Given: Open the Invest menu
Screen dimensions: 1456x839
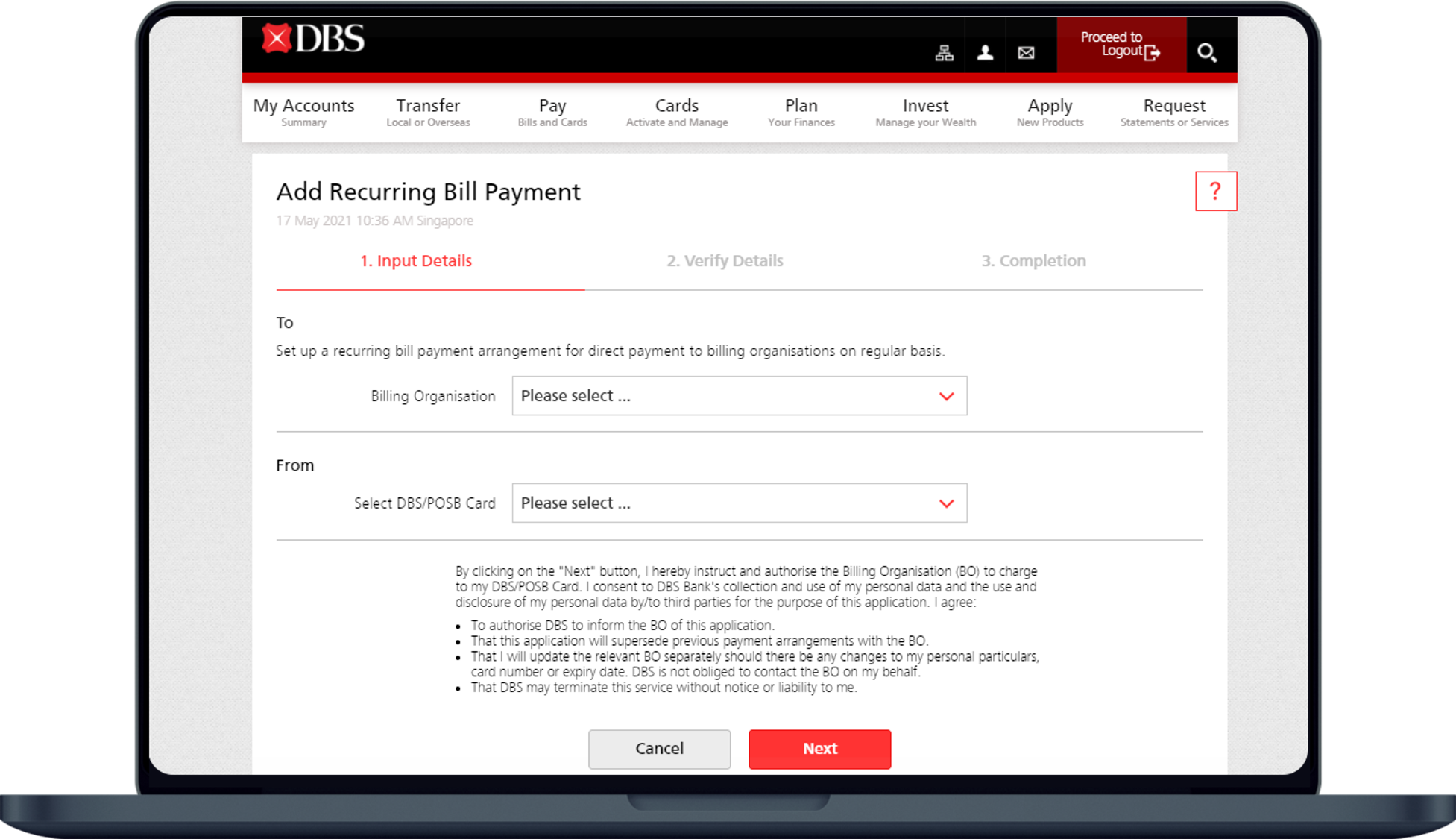Looking at the screenshot, I should (925, 112).
